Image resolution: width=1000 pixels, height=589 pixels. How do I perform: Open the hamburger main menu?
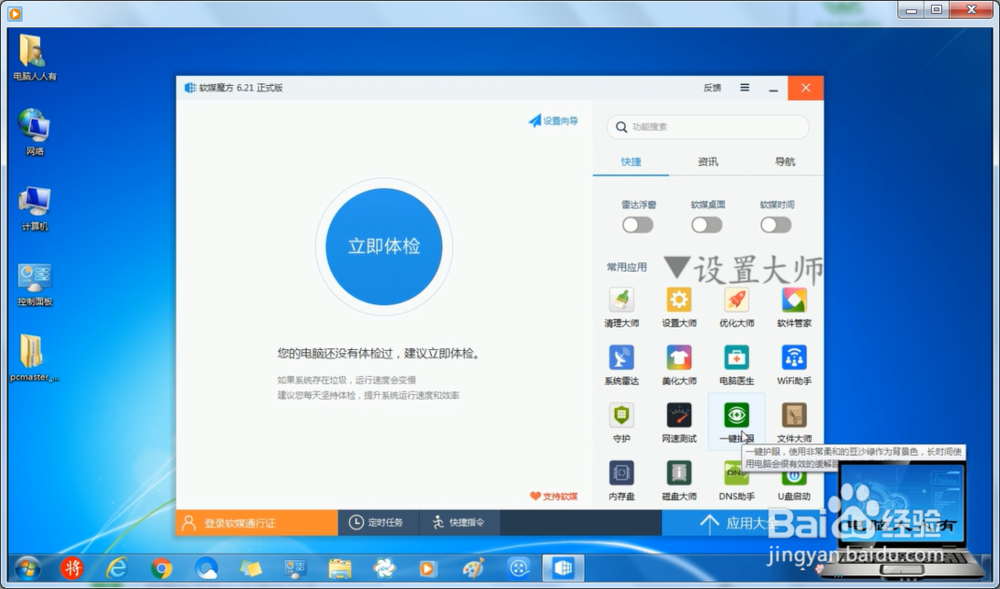[744, 87]
